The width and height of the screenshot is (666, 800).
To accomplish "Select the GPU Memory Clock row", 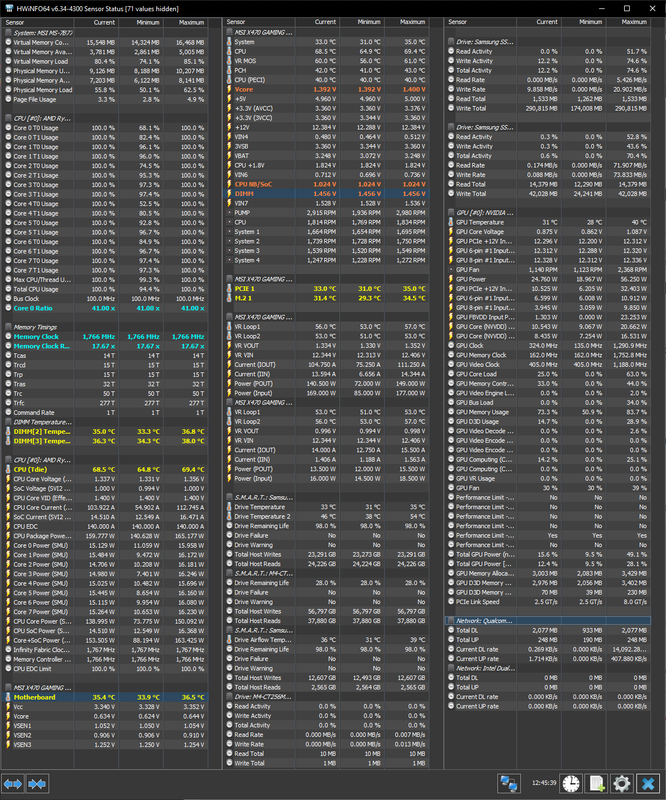I will [548, 355].
